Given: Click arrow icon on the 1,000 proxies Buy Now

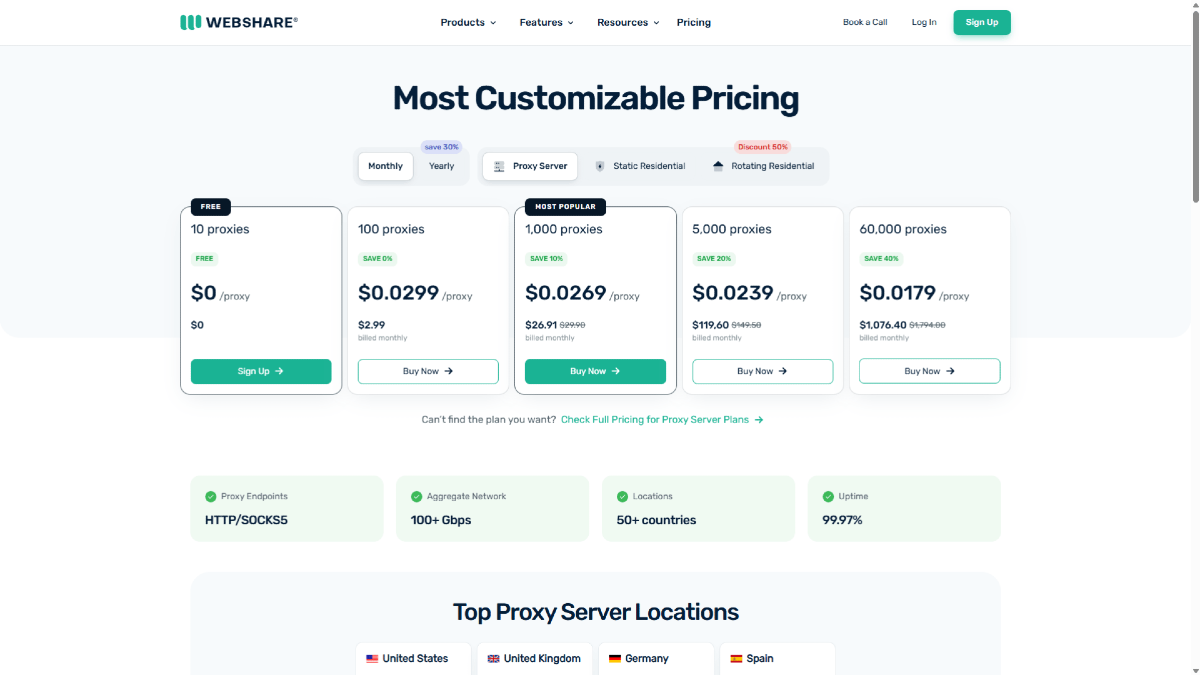Looking at the screenshot, I should [616, 371].
